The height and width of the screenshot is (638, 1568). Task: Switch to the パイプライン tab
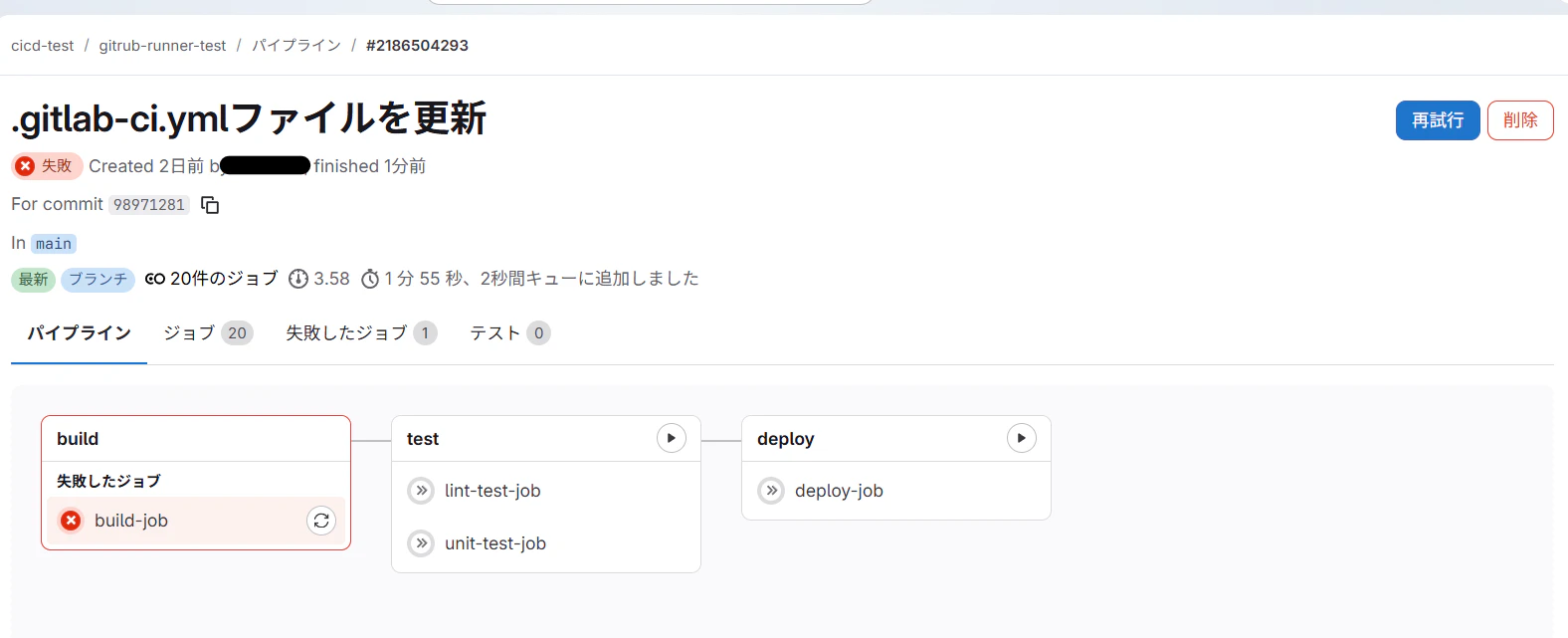point(79,333)
